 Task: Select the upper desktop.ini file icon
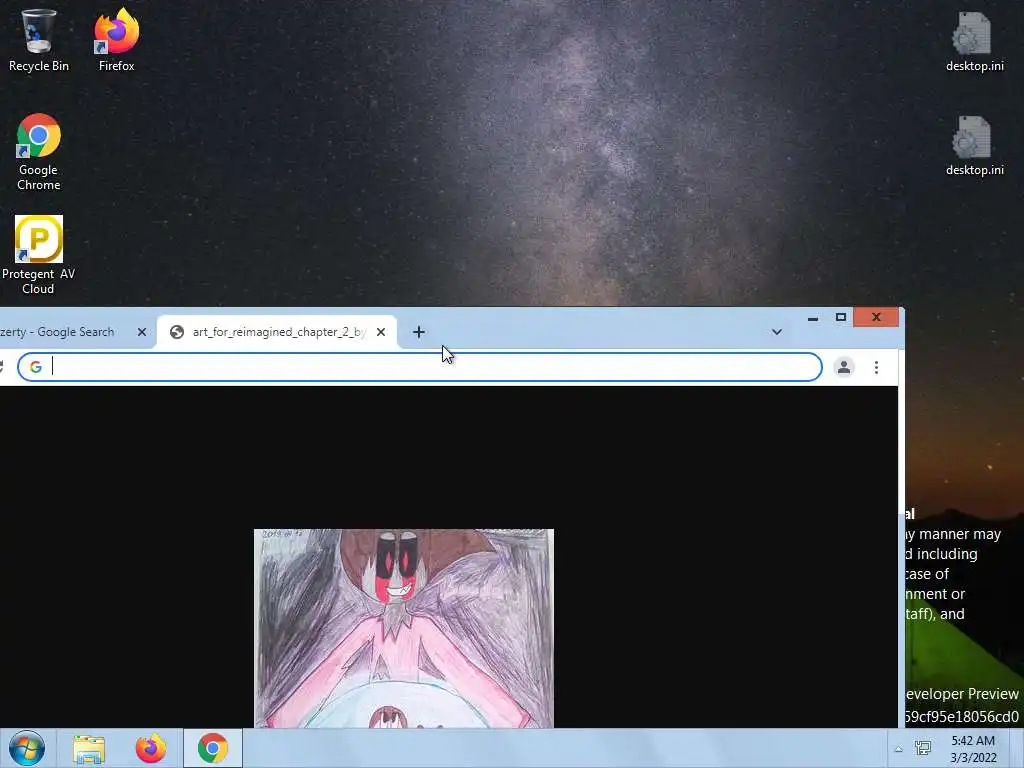974,42
